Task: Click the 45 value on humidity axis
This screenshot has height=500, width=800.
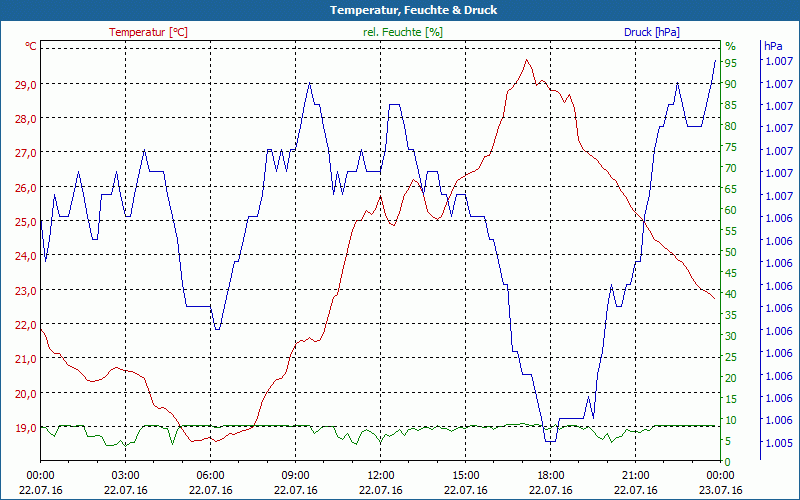Action: pos(731,273)
